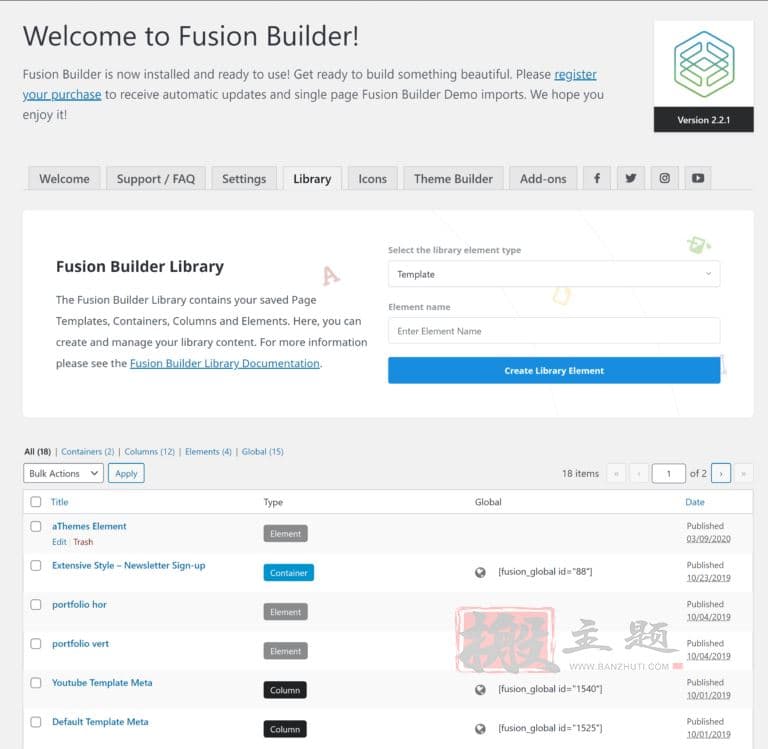Open Fusion Builder Library Documentation link
This screenshot has height=749, width=768.
pyautogui.click(x=224, y=363)
